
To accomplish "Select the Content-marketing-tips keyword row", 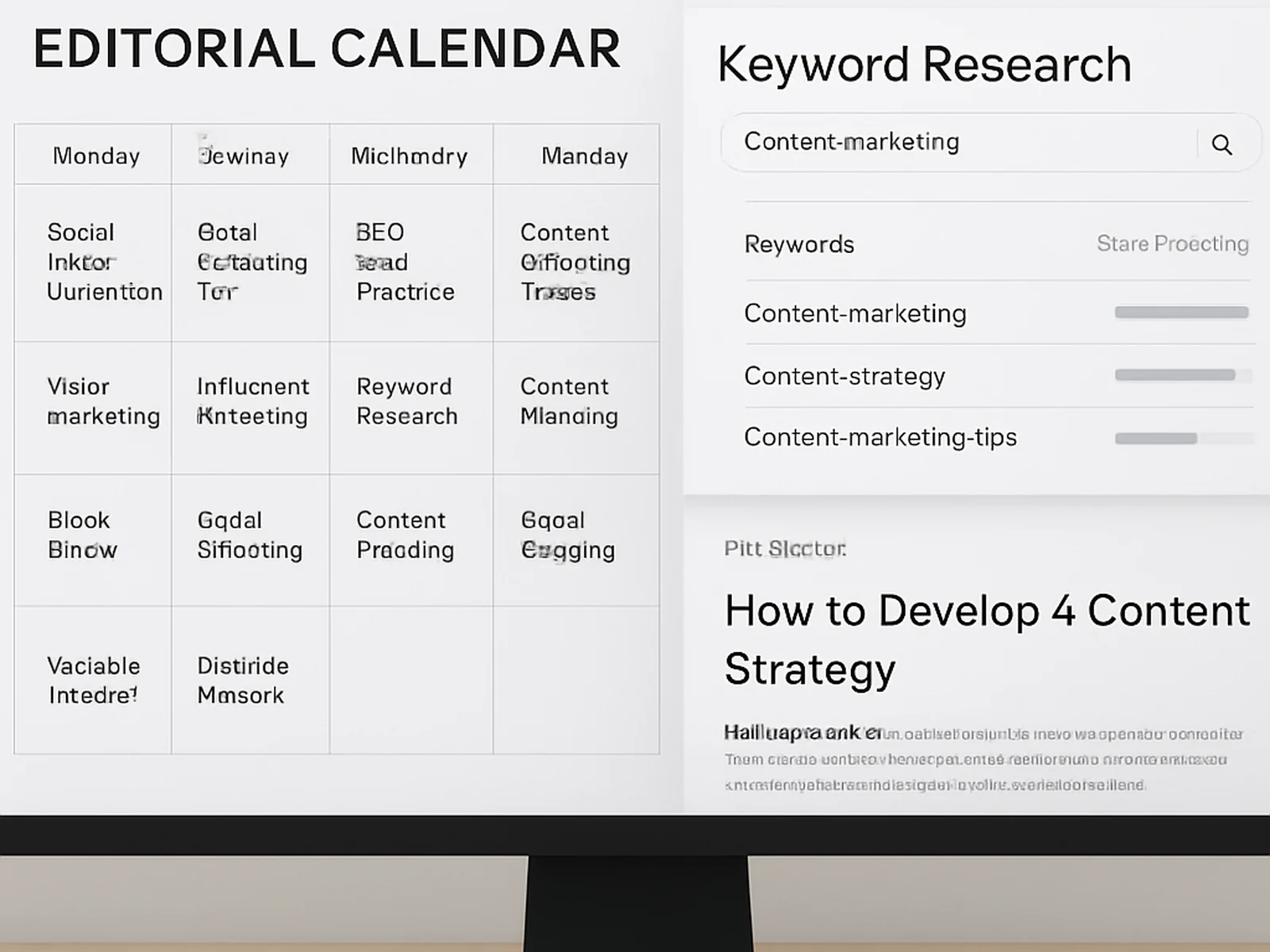I will (x=999, y=437).
